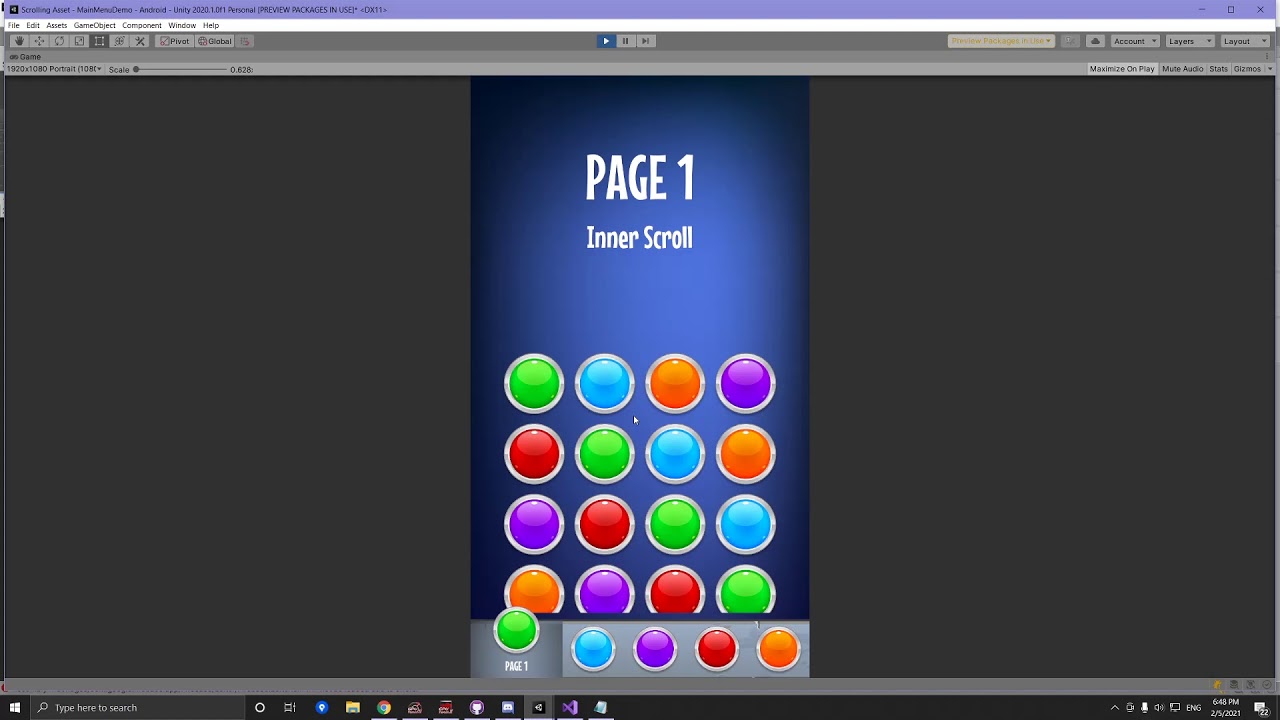Open the clock and date flyout

coord(1227,708)
